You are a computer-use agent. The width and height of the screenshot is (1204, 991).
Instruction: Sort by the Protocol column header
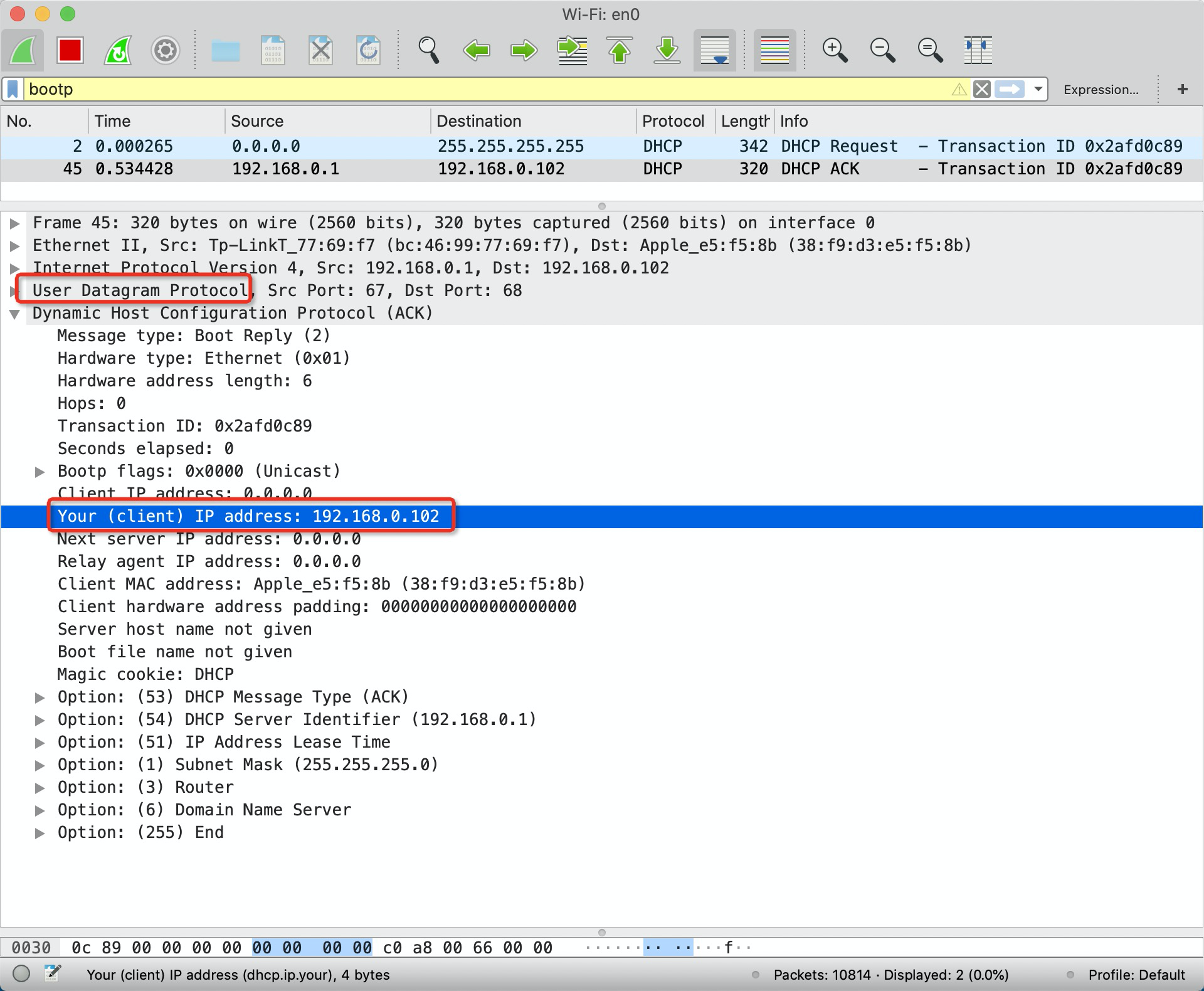(673, 121)
